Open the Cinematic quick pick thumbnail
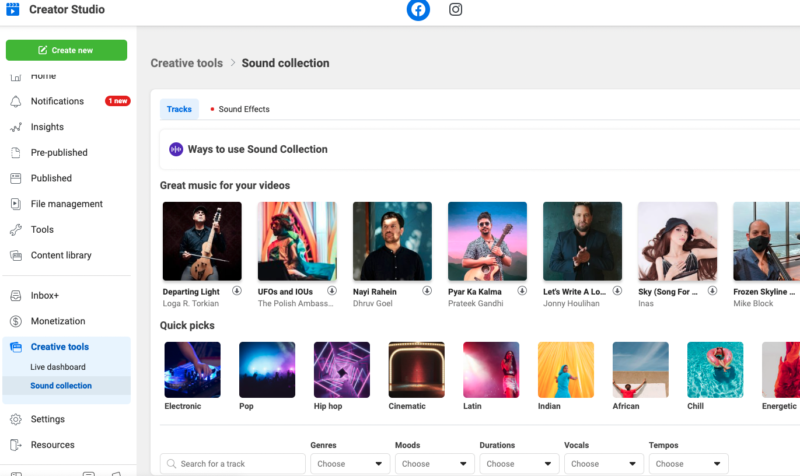 tap(416, 370)
